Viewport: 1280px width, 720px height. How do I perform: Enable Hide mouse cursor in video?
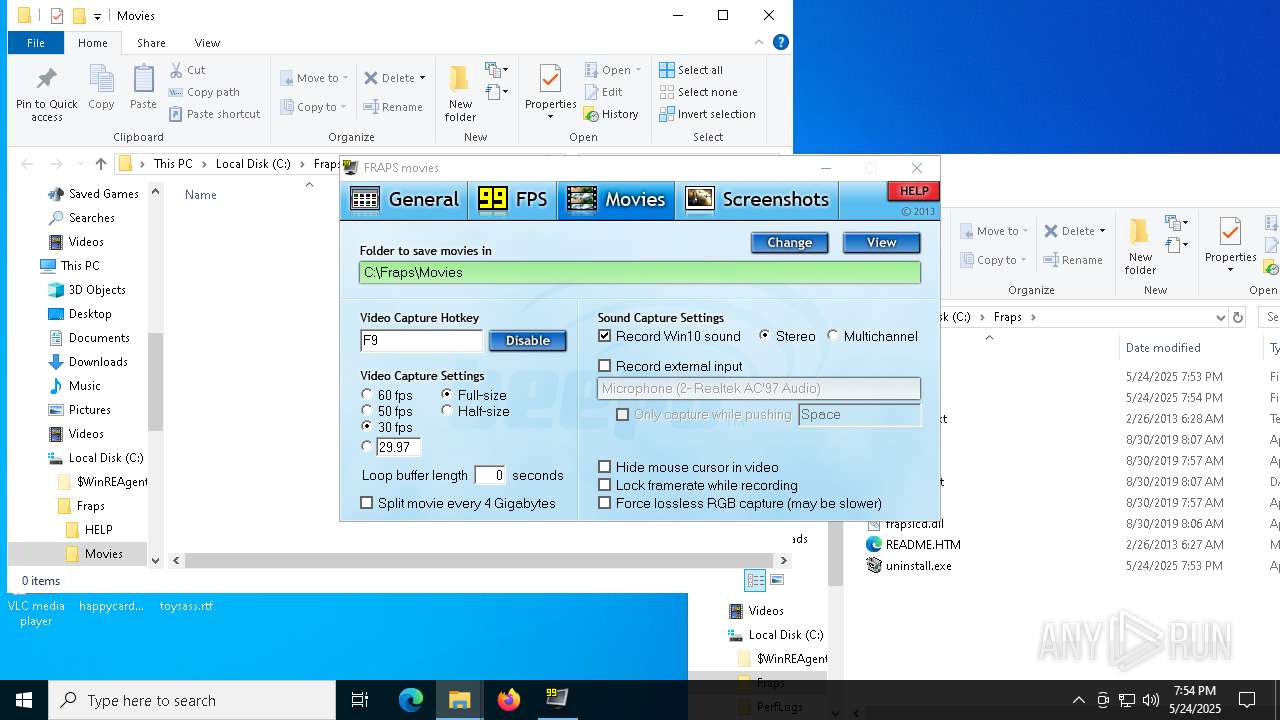click(604, 467)
